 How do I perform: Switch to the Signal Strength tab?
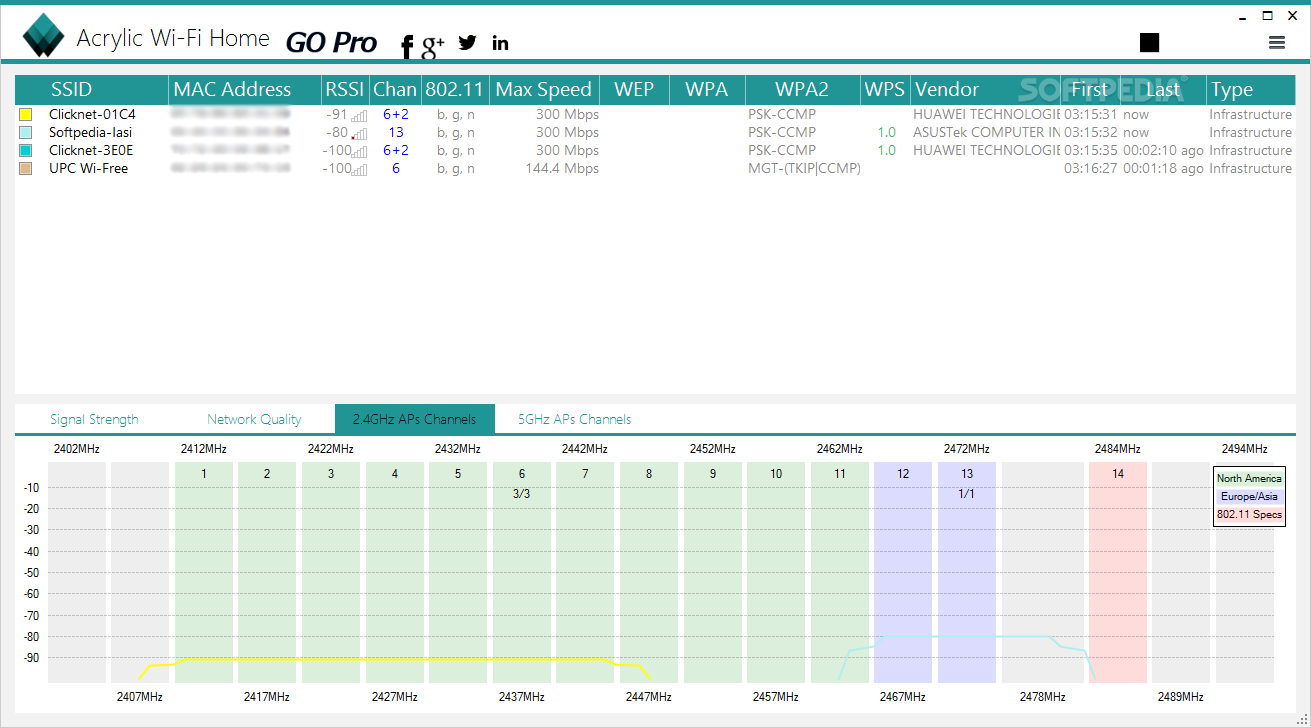94,419
